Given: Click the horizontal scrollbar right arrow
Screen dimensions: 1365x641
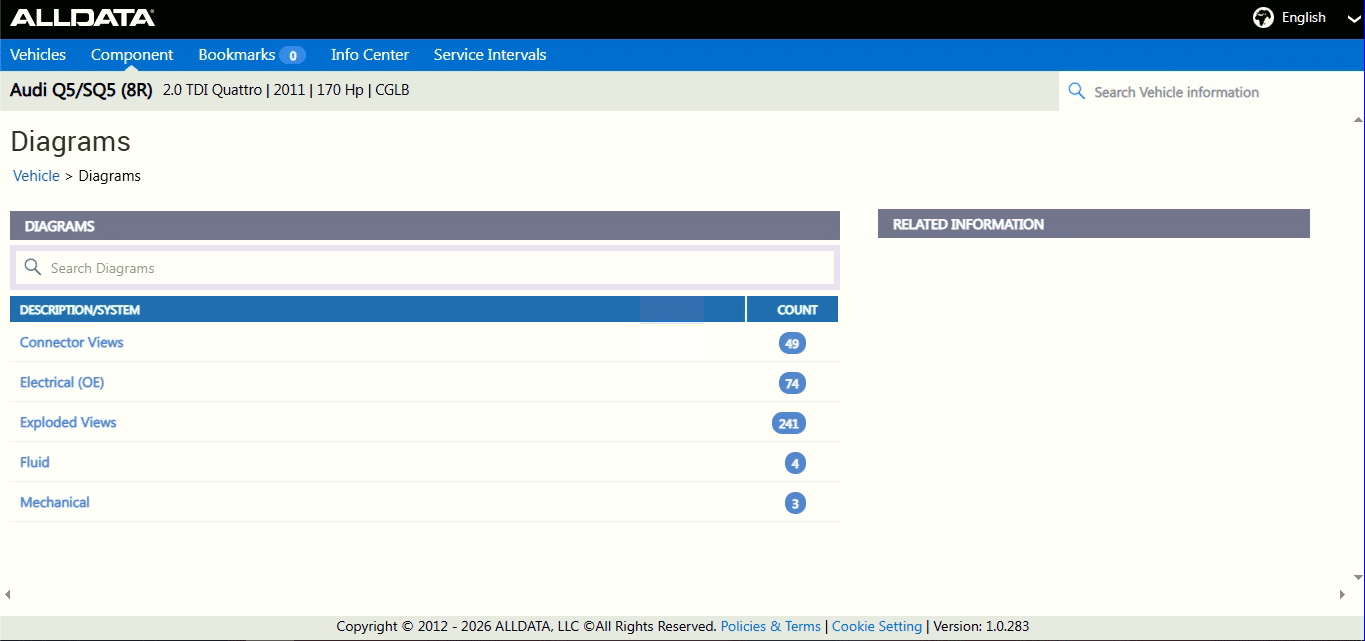Looking at the screenshot, I should 1342,594.
